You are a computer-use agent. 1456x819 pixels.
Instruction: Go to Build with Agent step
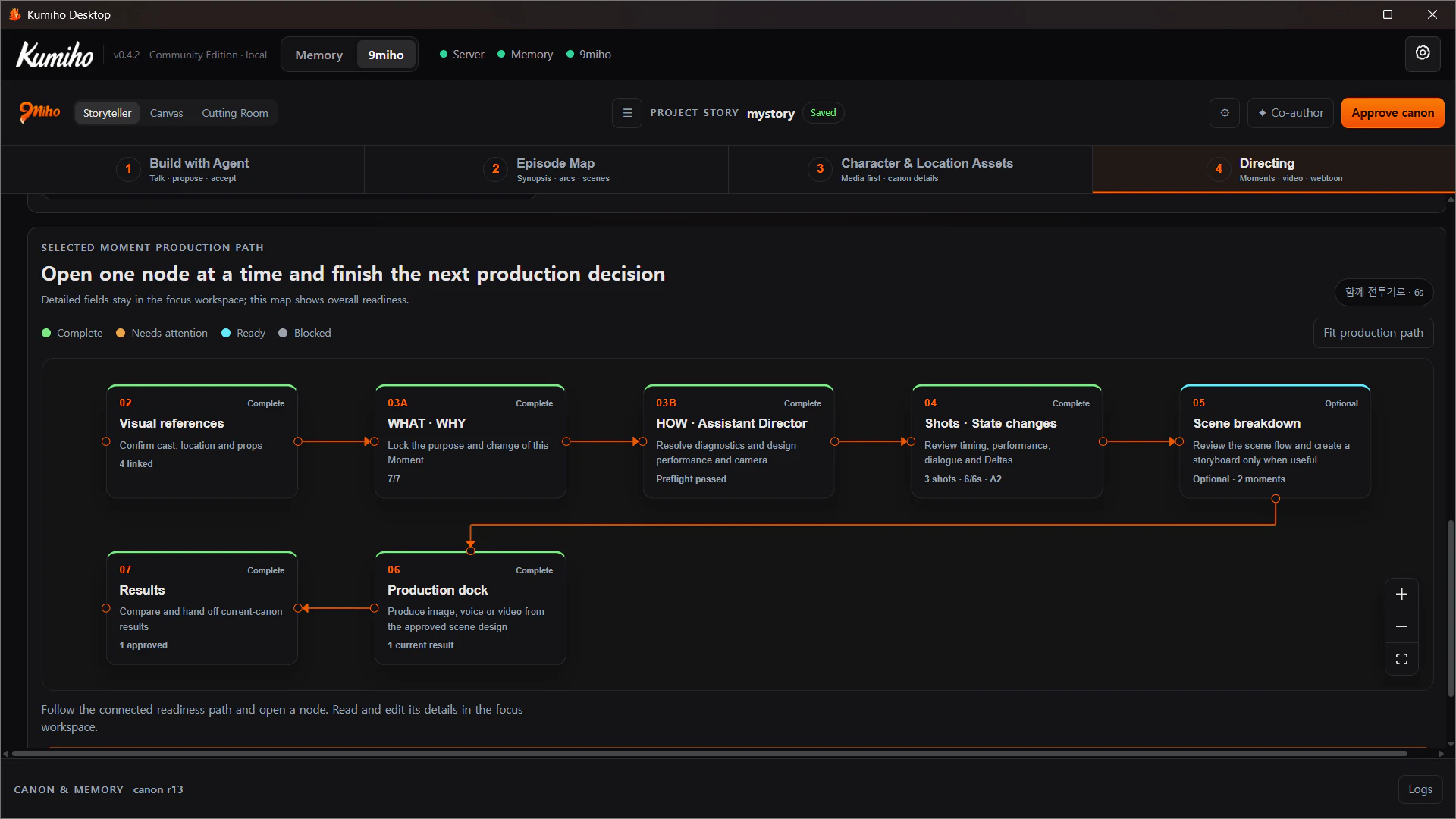[182, 169]
